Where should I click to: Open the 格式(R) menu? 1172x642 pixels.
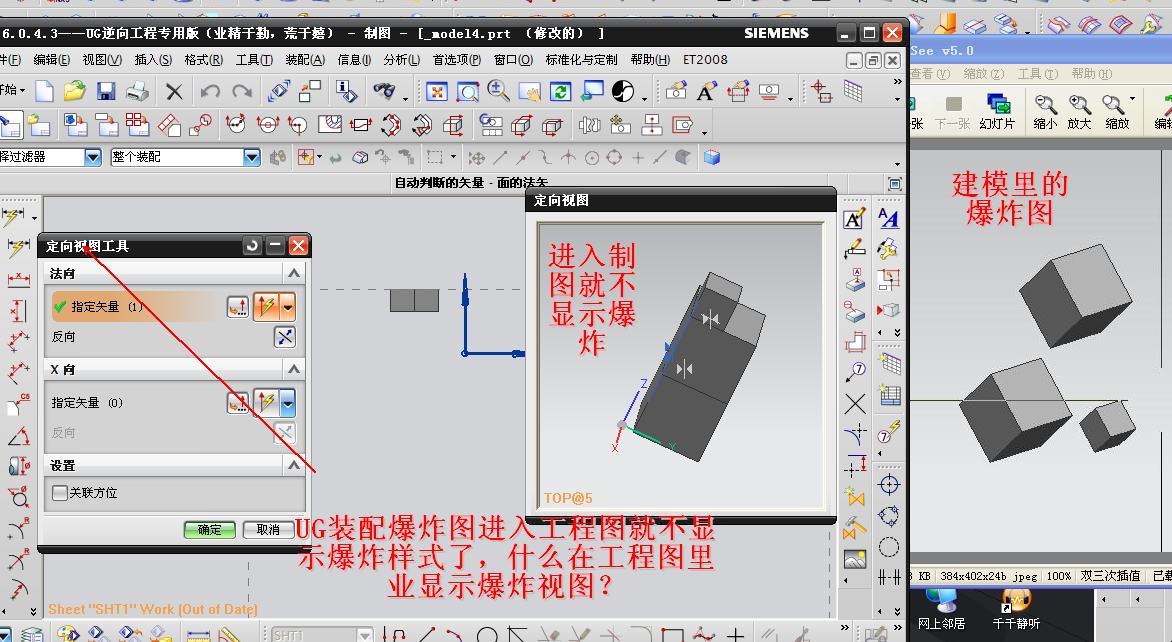point(203,60)
